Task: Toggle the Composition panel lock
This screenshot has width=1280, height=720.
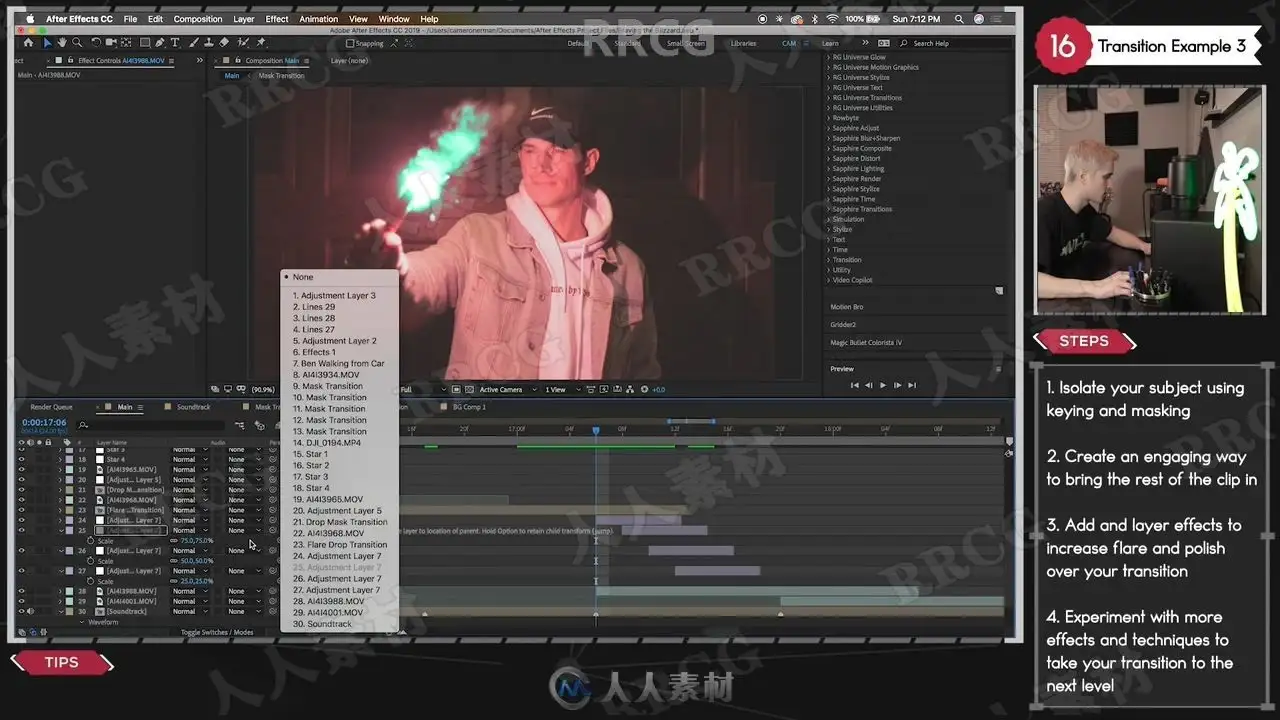Action: click(x=237, y=60)
